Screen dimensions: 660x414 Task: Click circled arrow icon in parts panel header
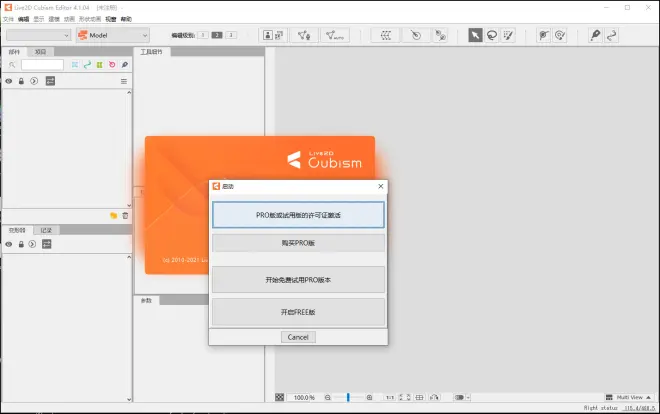pos(34,81)
